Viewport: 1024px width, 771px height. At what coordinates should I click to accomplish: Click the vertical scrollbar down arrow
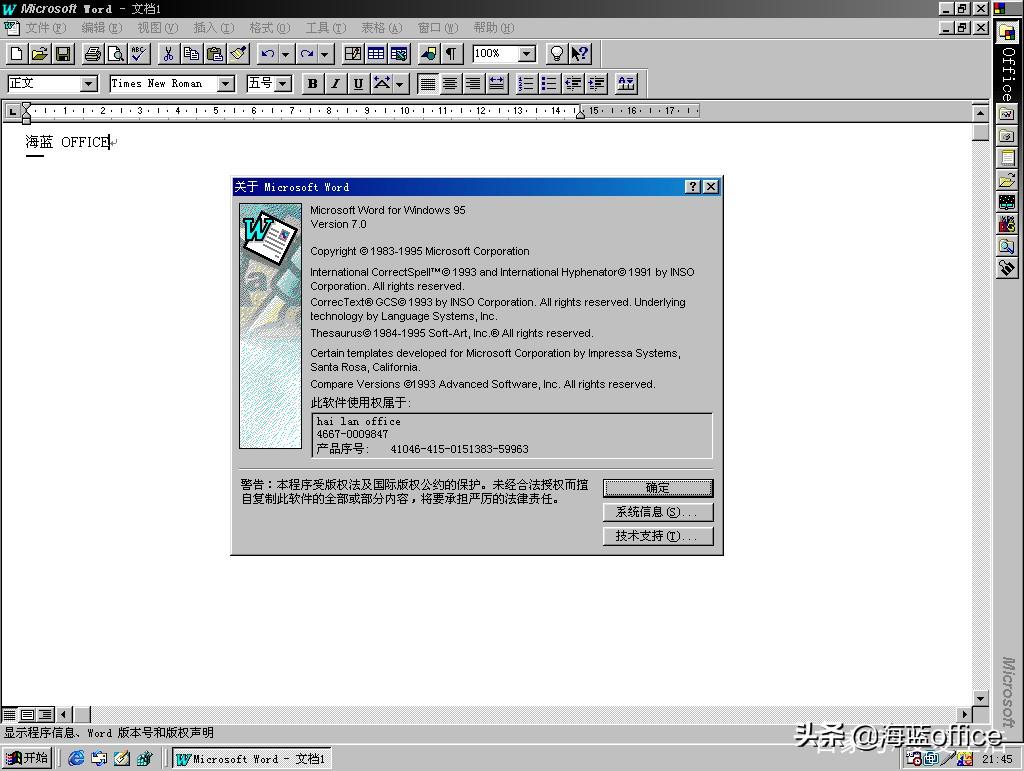pos(980,698)
